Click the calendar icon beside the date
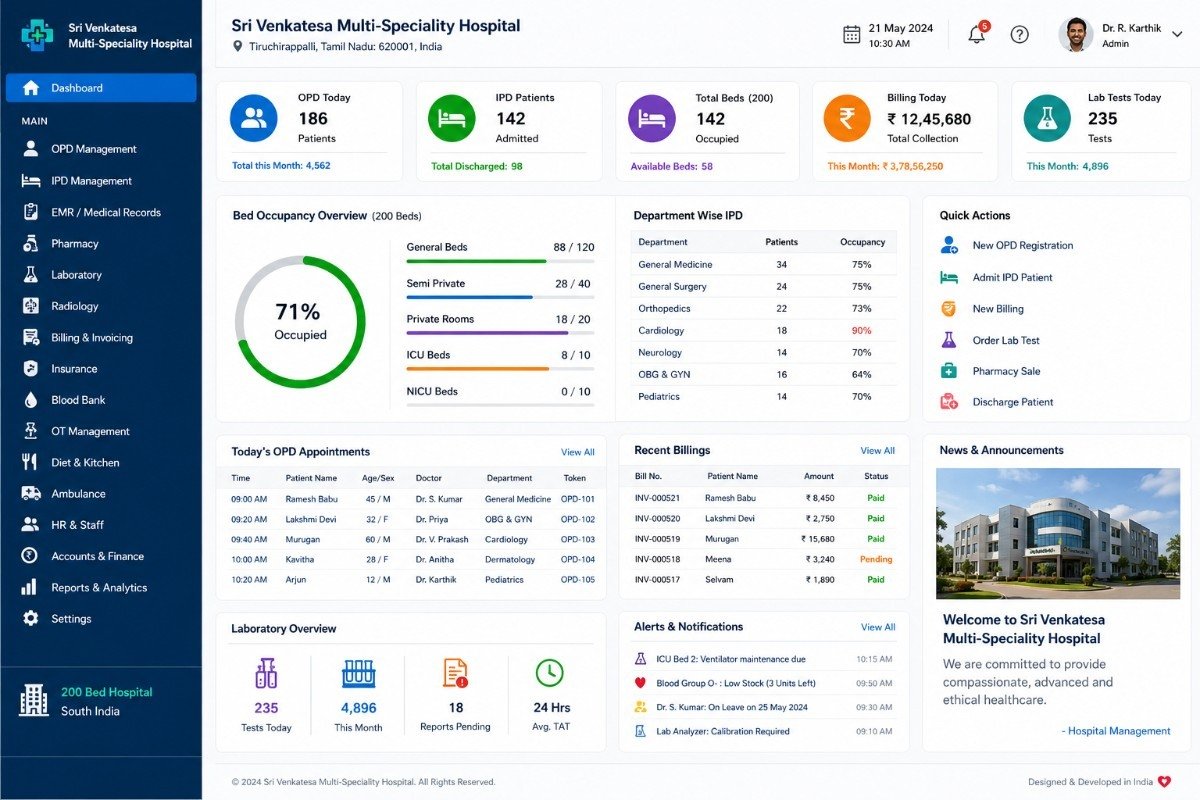Viewport: 1200px width, 800px height. point(852,35)
